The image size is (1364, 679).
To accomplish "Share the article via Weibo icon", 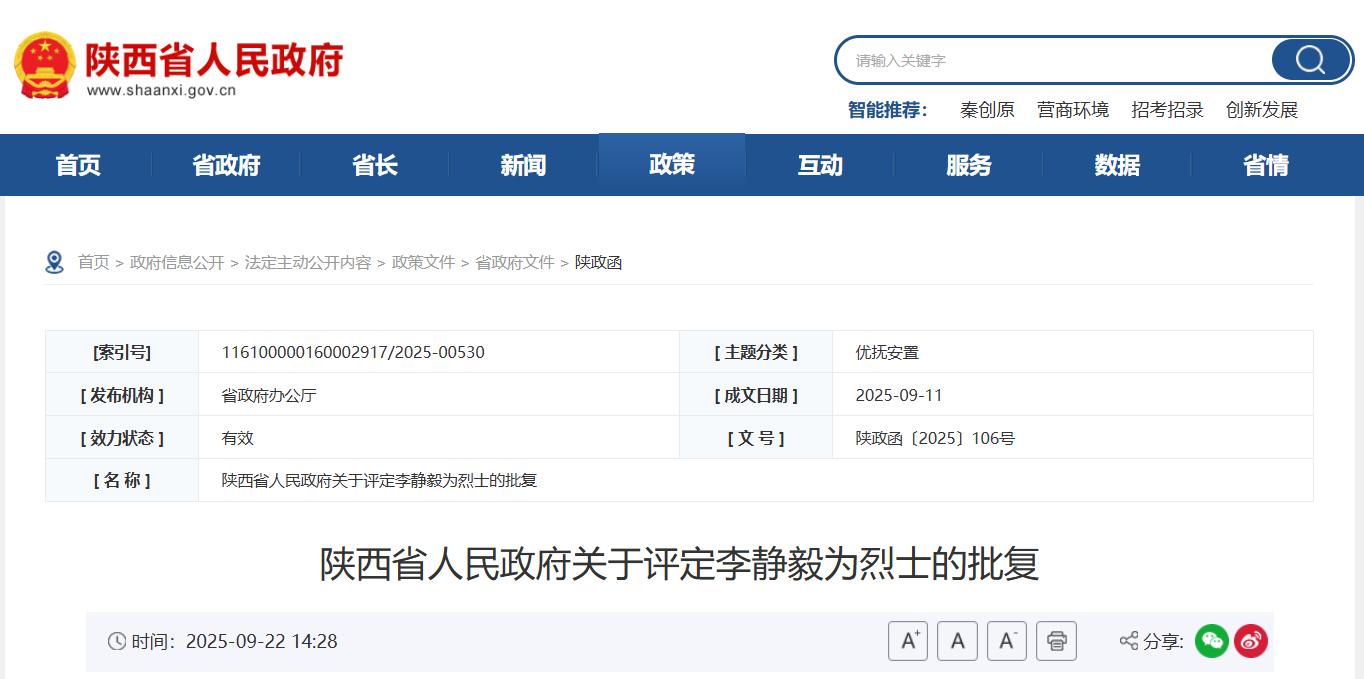I will 1251,640.
